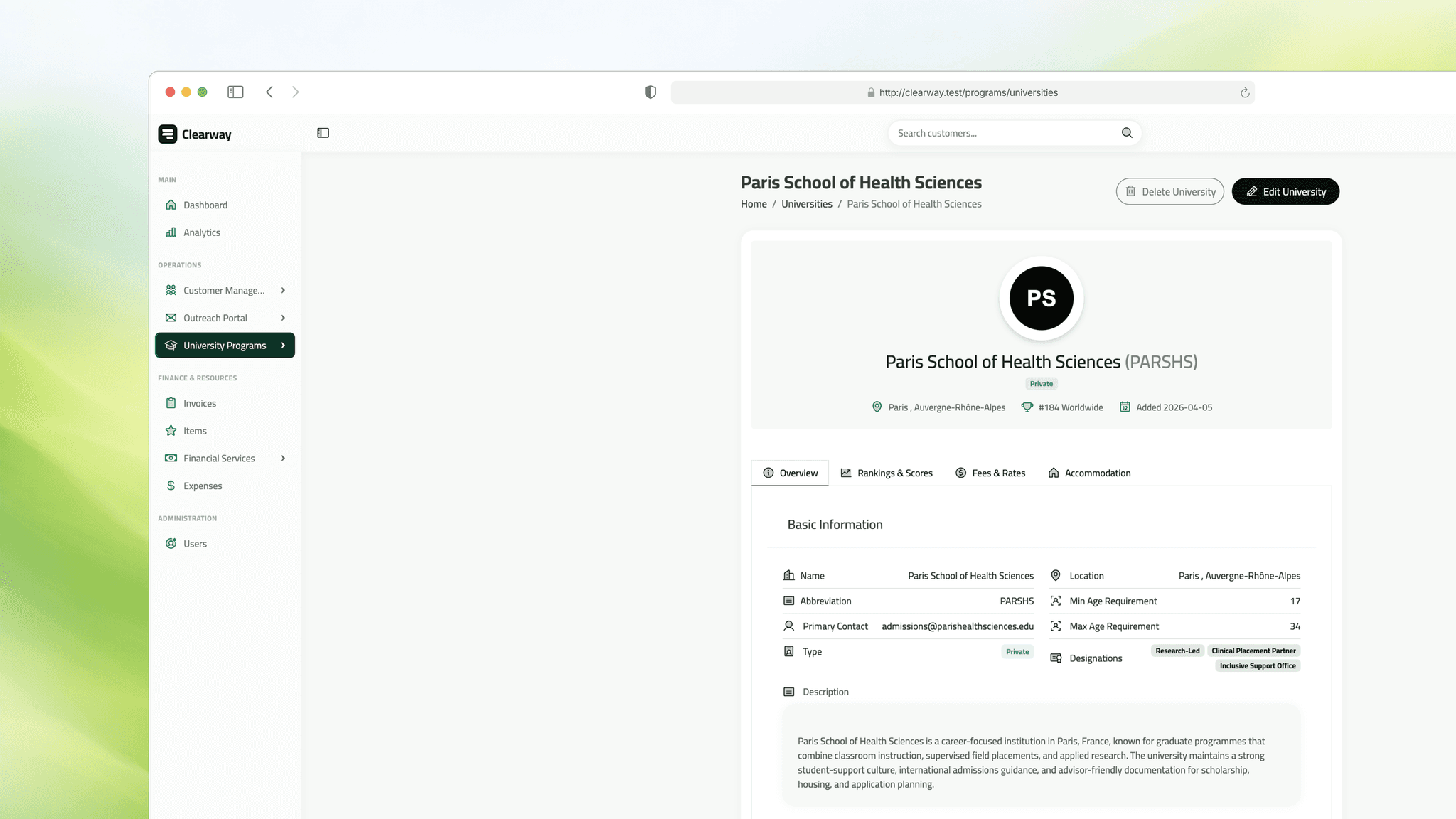Expand the Customer Management submenu
Image resolution: width=1456 pixels, height=819 pixels.
click(x=283, y=290)
